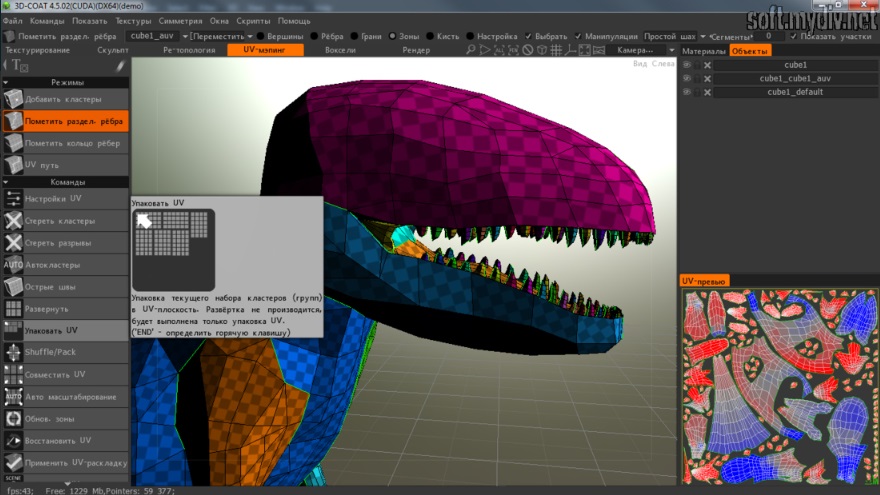Viewport: 880px width, 495px height.
Task: Run Автокластеры via its AUTO icon
Action: (13, 264)
